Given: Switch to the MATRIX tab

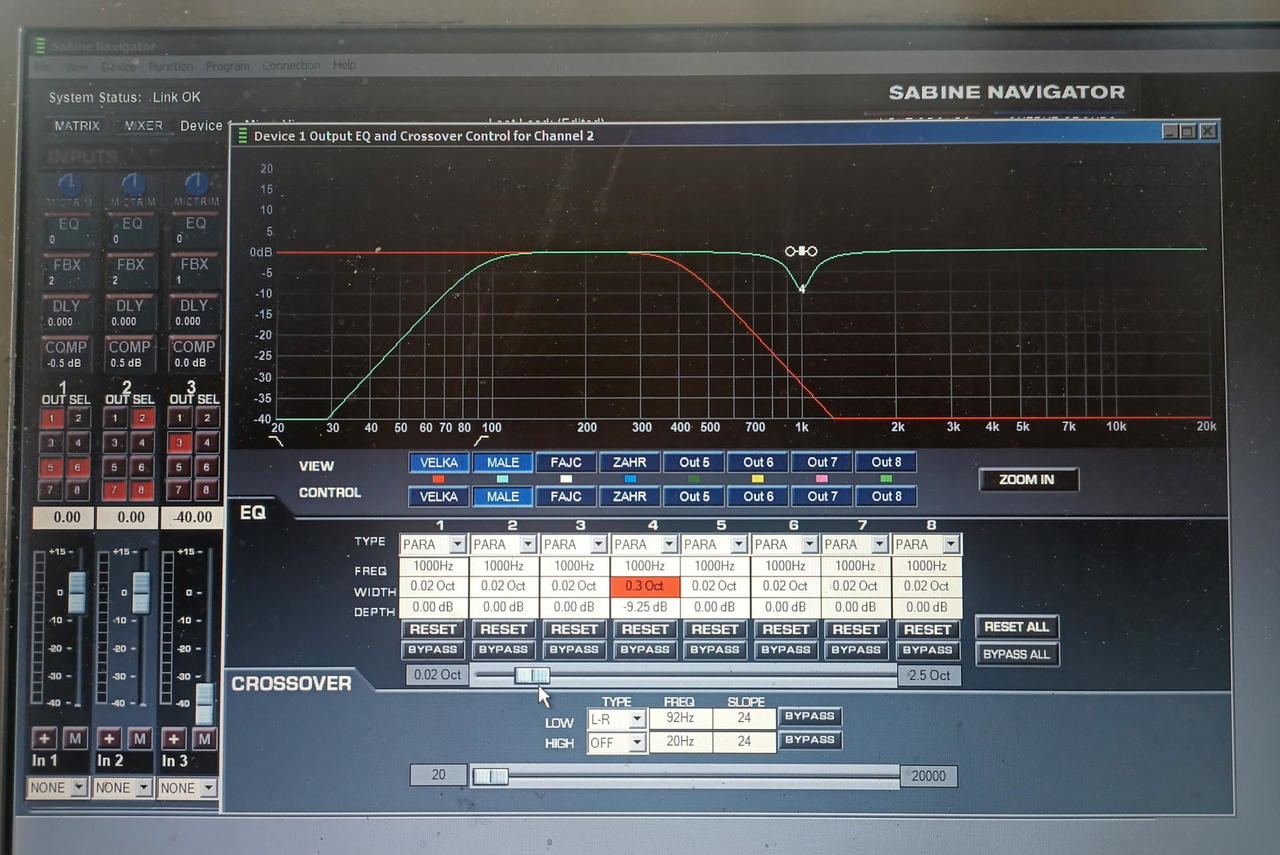Looking at the screenshot, I should [x=77, y=126].
